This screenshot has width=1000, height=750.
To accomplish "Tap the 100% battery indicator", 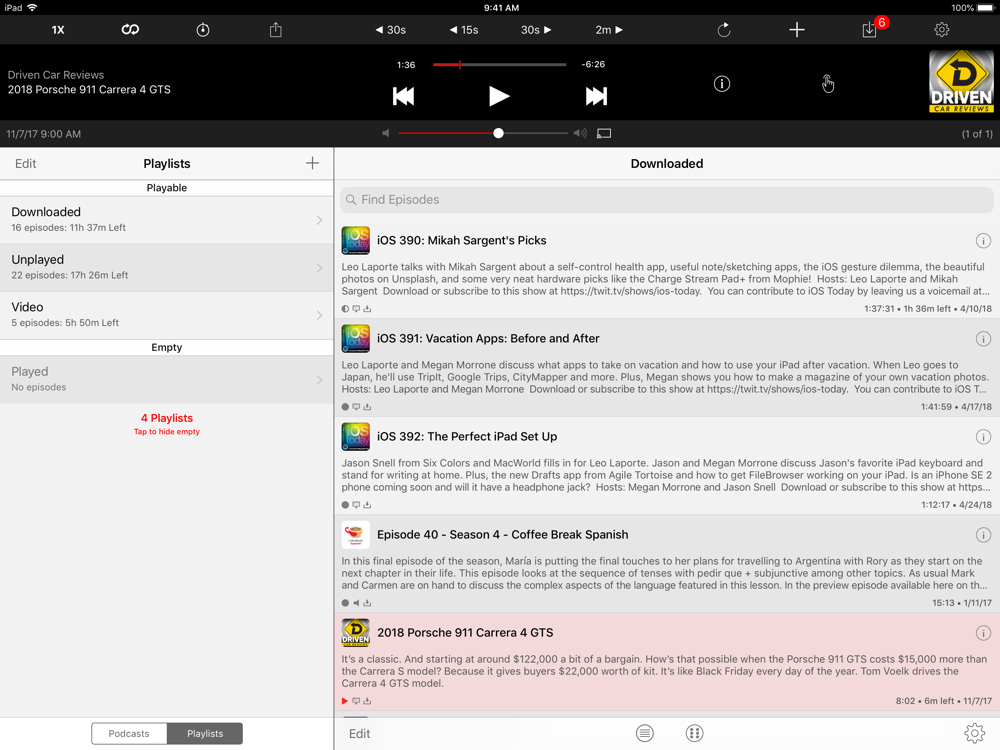I will pyautogui.click(x=974, y=8).
